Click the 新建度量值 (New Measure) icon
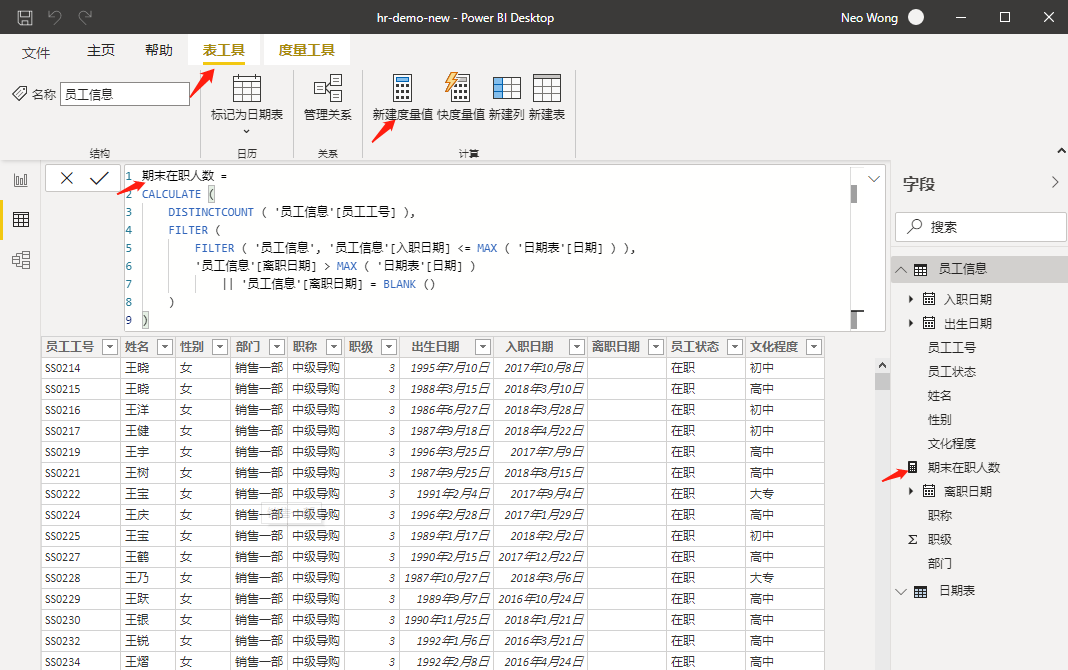1068x670 pixels. [402, 89]
